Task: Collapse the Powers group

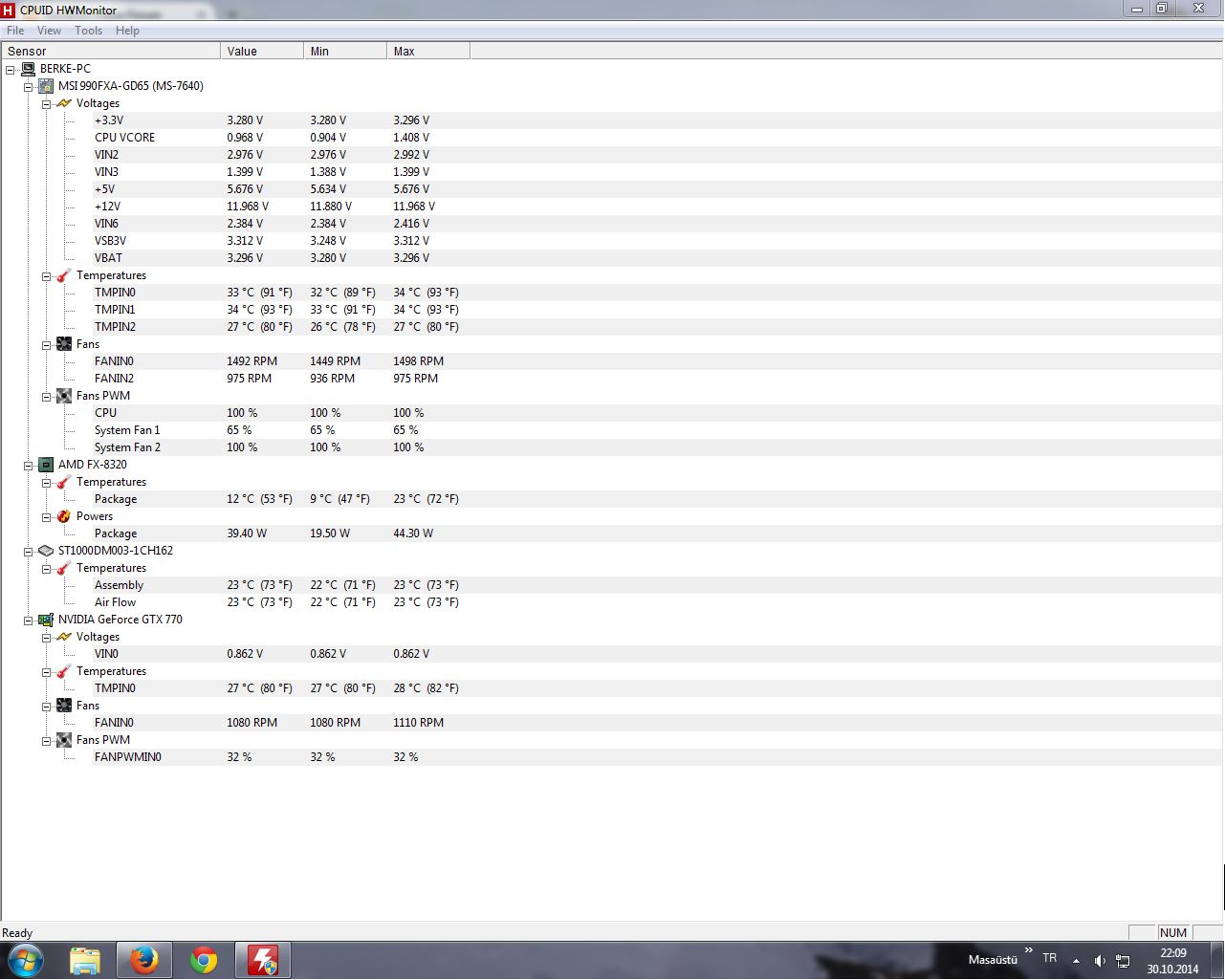Action: 46,516
